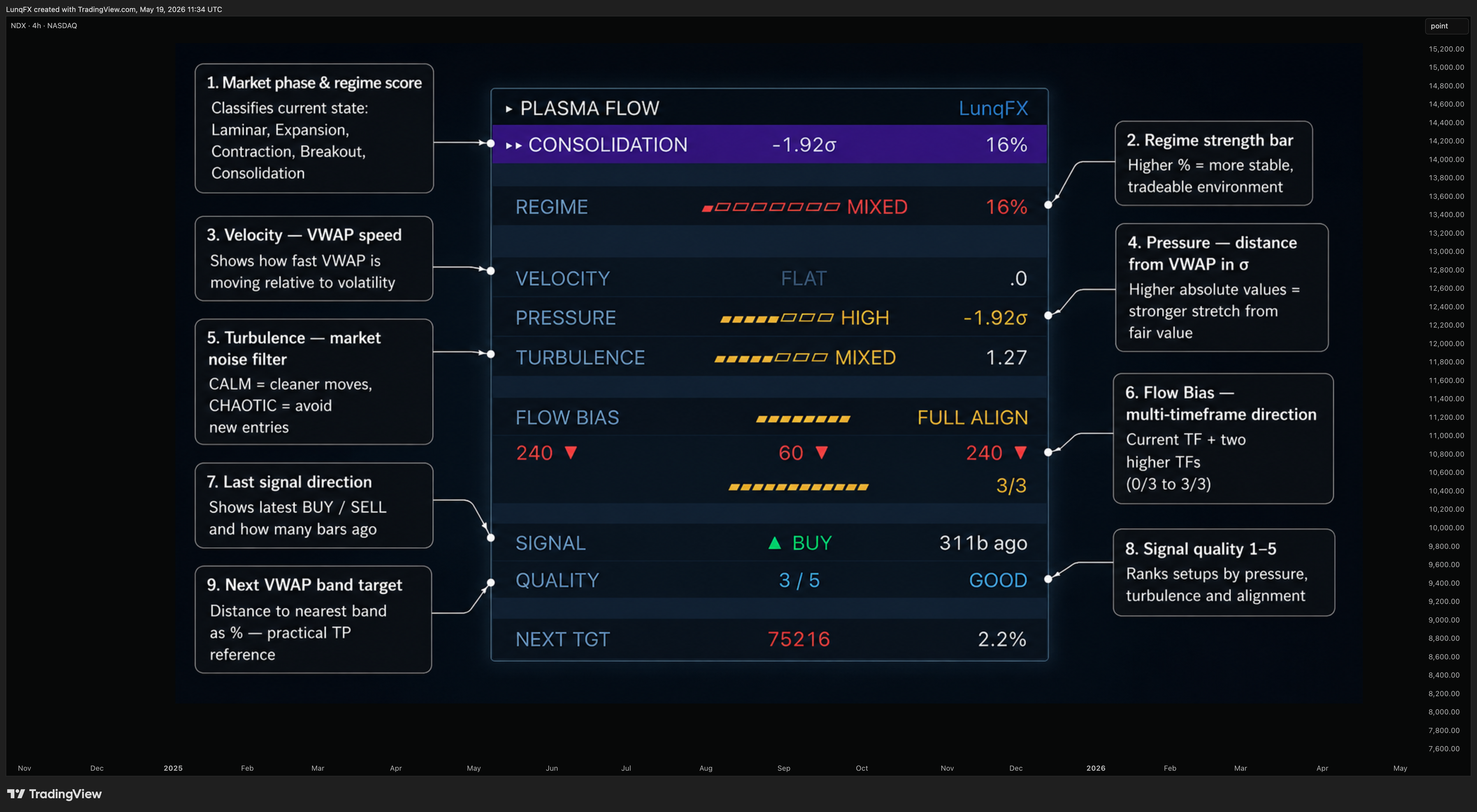
Task: Click the 311b ago value
Action: pos(983,543)
